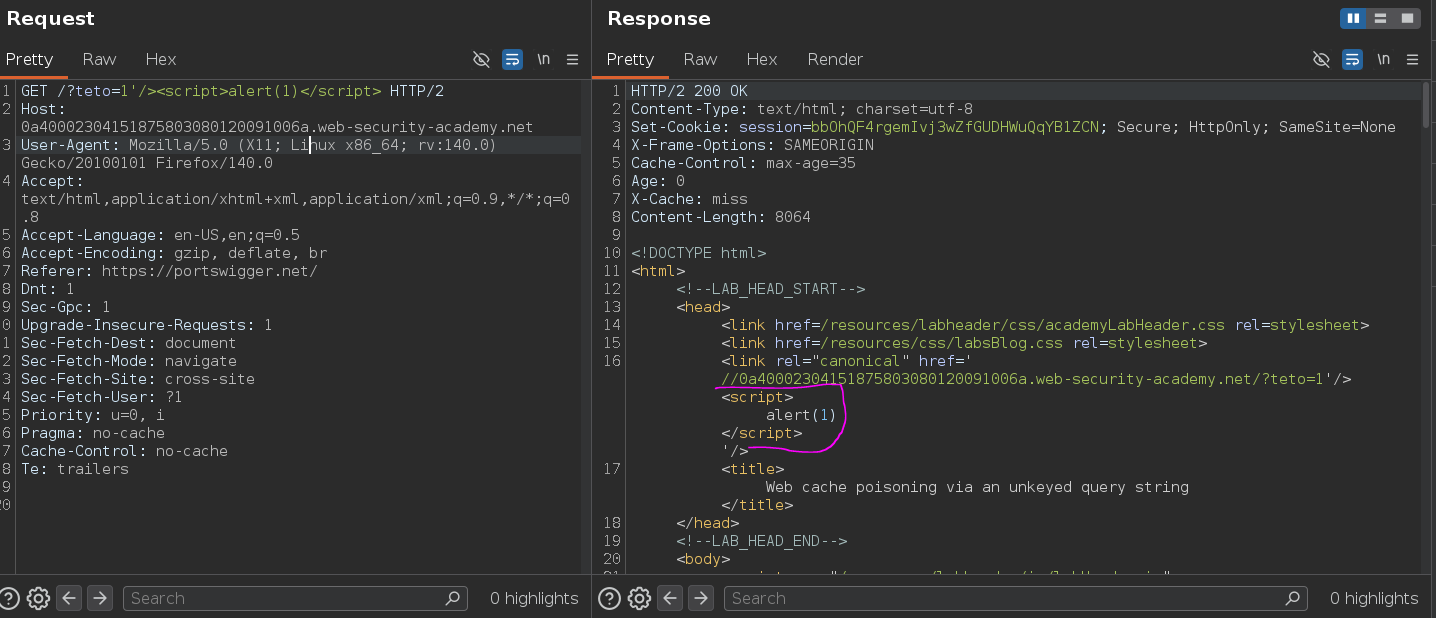
Task: Click the Referer header line
Action: [169, 271]
